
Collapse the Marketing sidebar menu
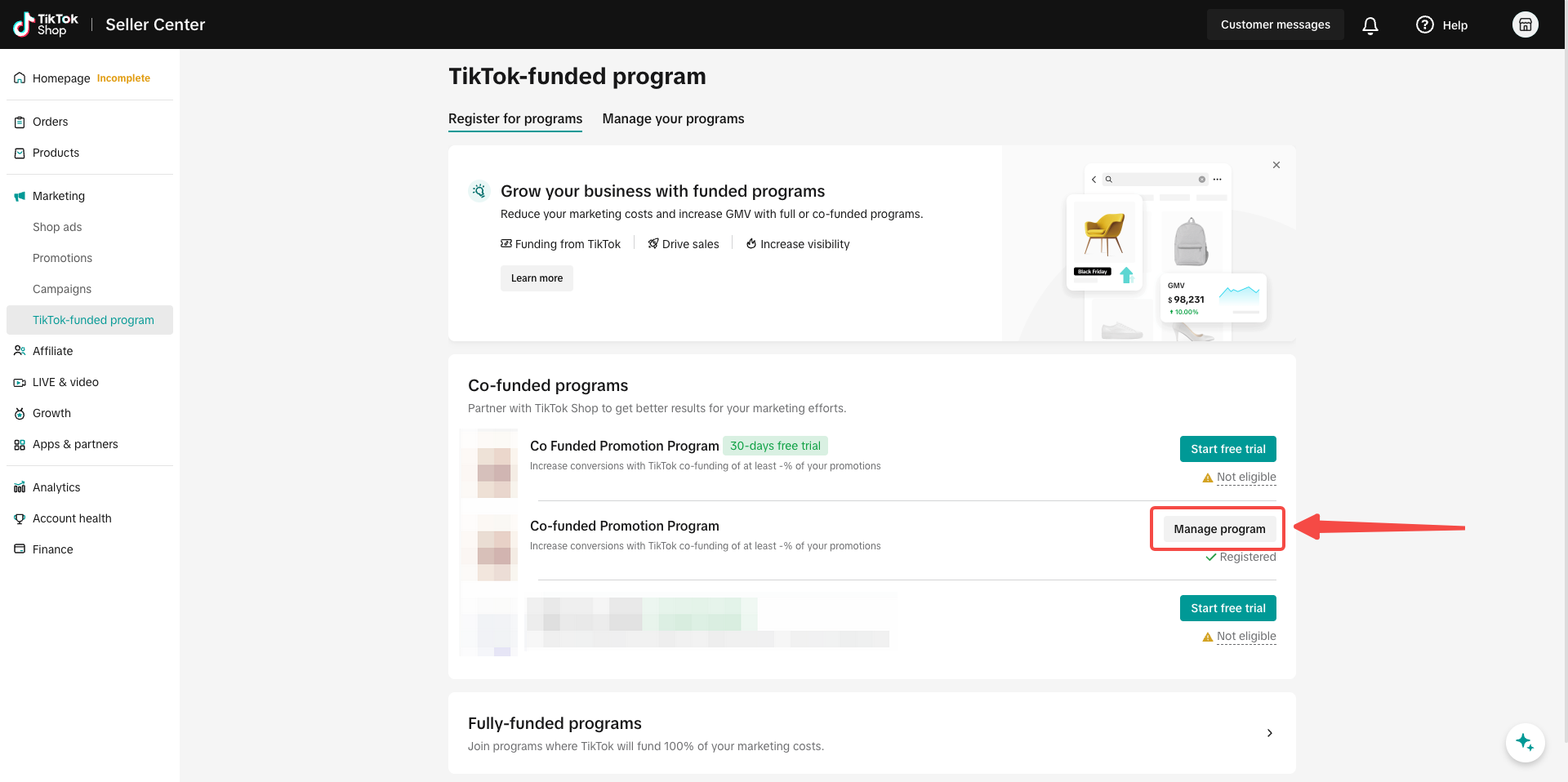[x=59, y=196]
